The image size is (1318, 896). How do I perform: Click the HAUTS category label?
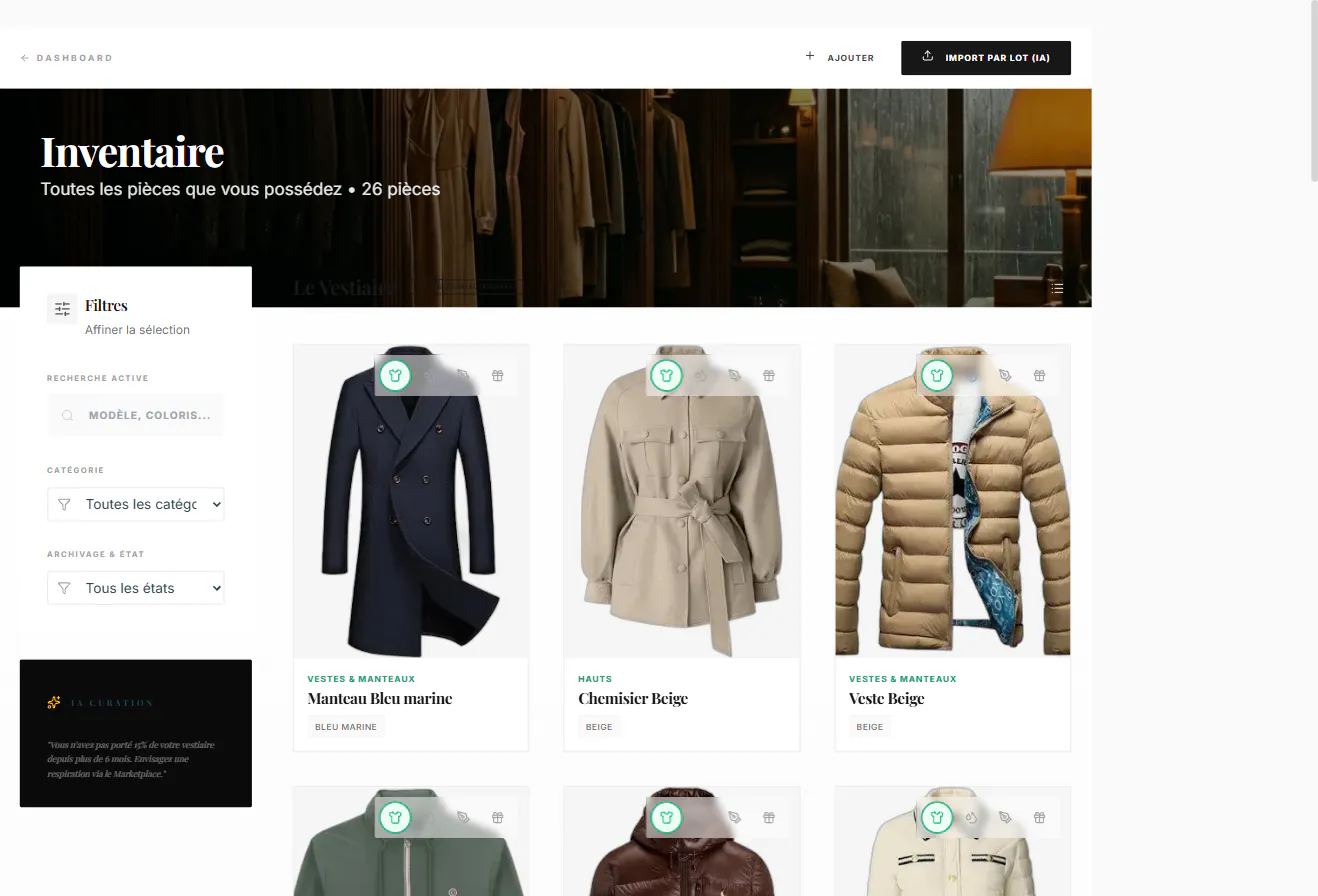595,679
